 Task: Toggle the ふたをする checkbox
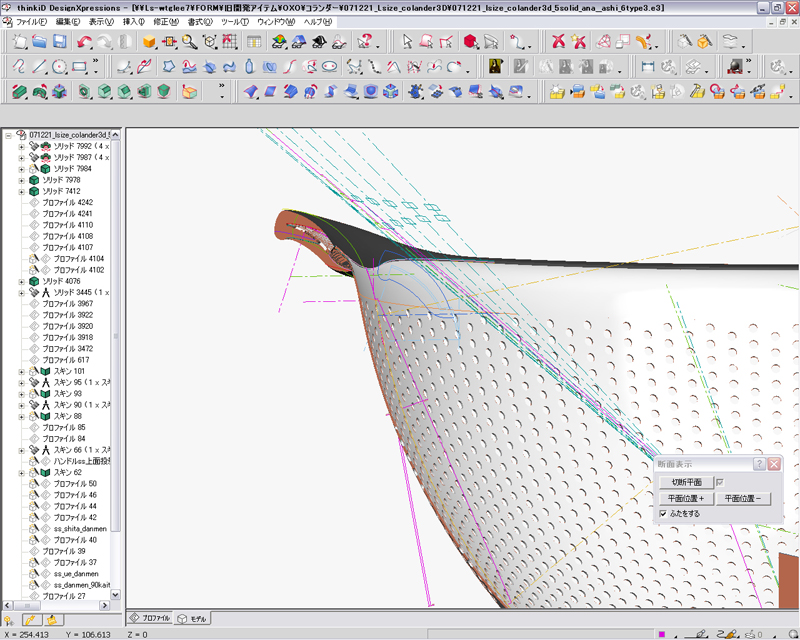pyautogui.click(x=663, y=513)
